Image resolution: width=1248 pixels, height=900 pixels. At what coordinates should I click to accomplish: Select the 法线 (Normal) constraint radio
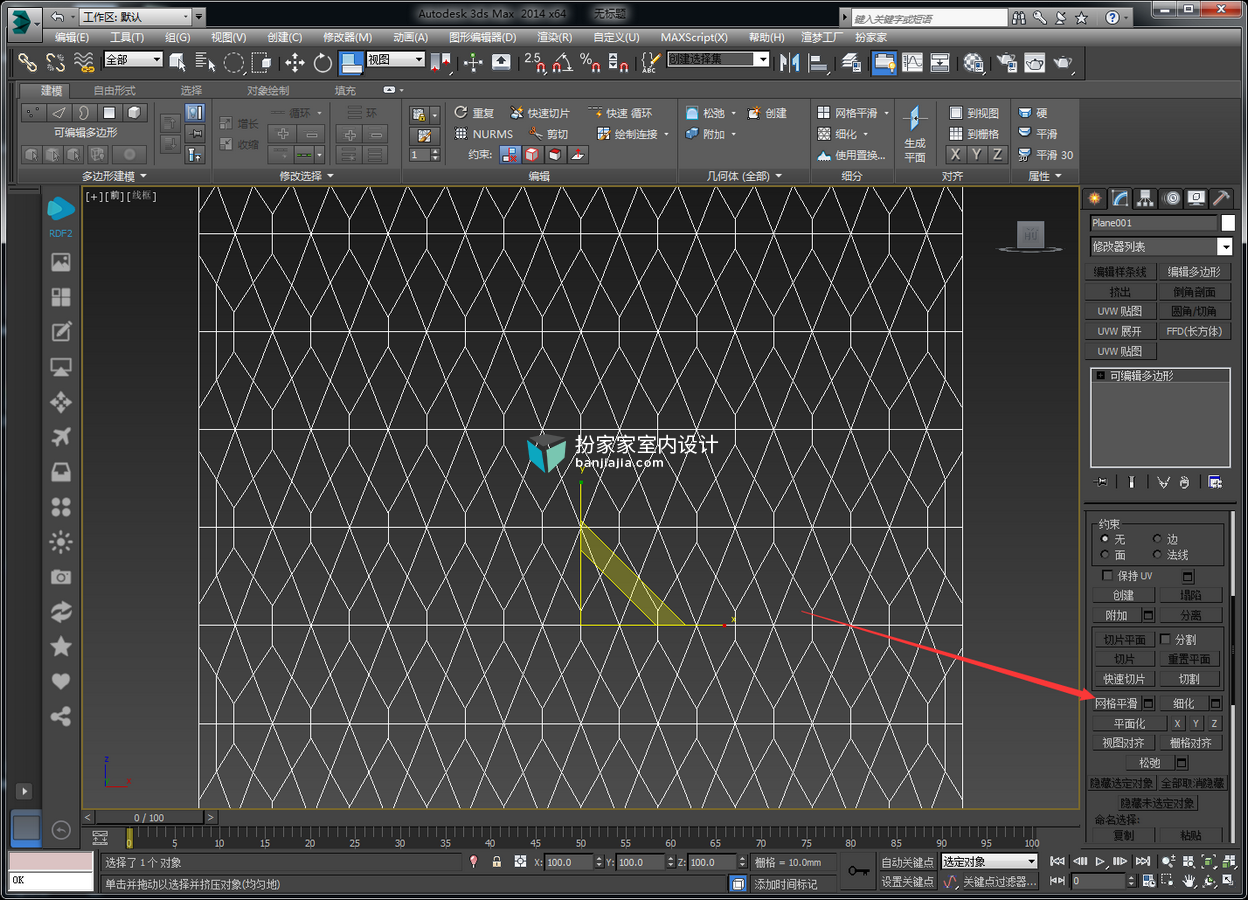tap(1158, 554)
